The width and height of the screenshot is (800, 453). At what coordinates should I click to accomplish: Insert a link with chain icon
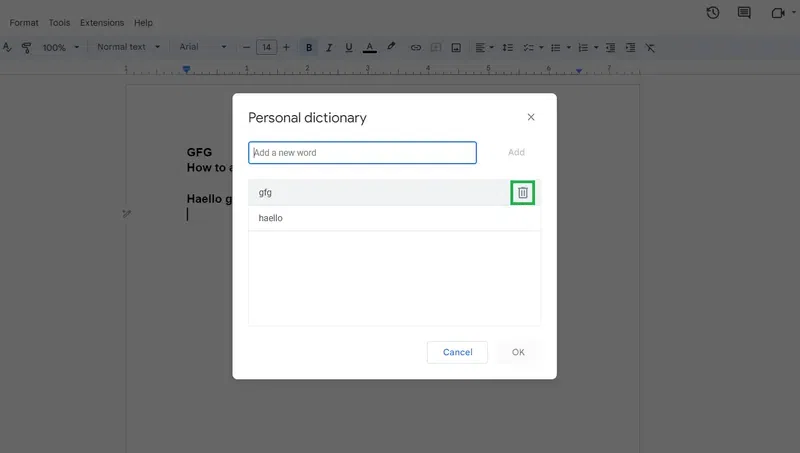(416, 47)
